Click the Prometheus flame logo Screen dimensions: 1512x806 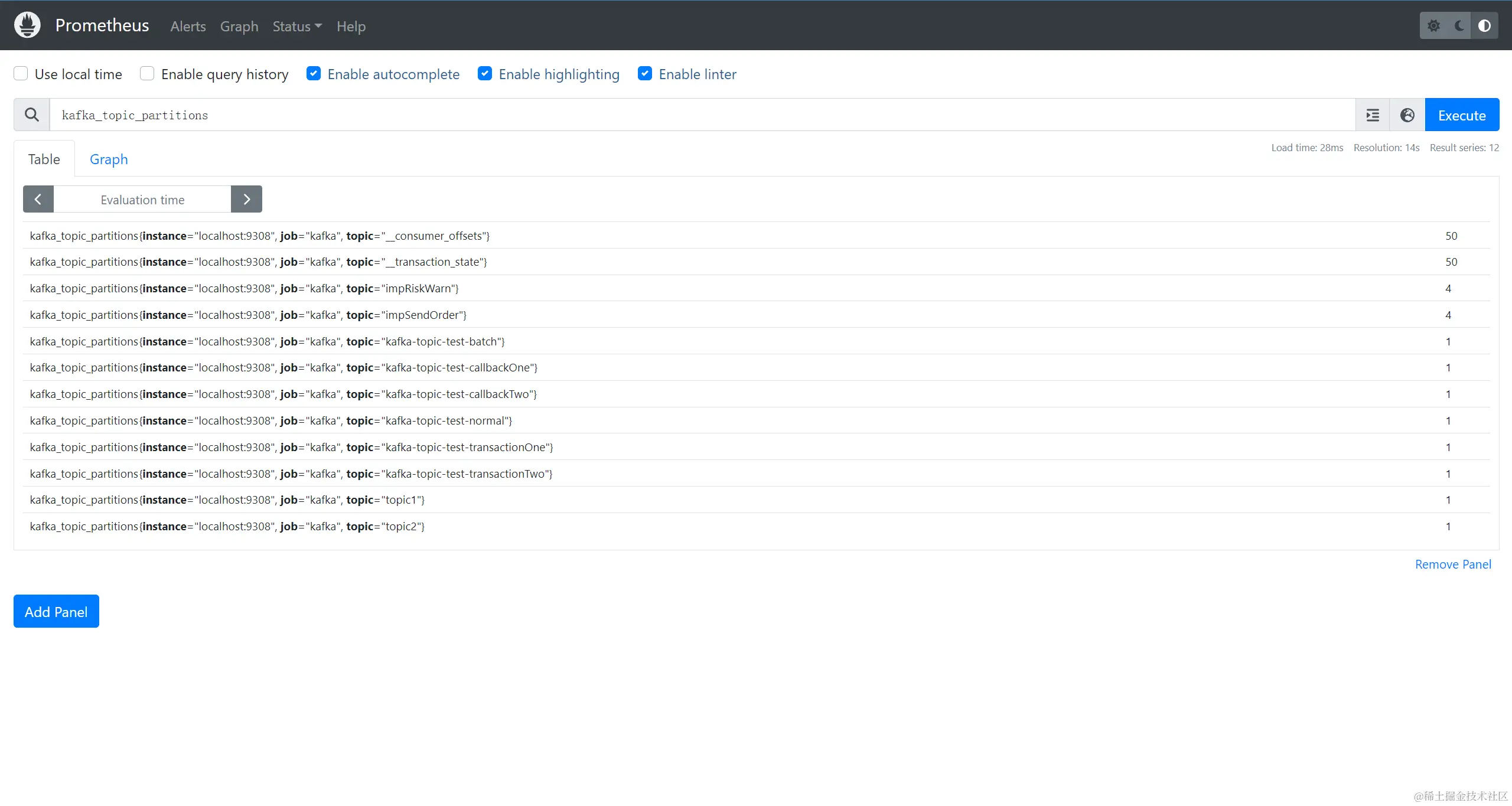[27, 25]
